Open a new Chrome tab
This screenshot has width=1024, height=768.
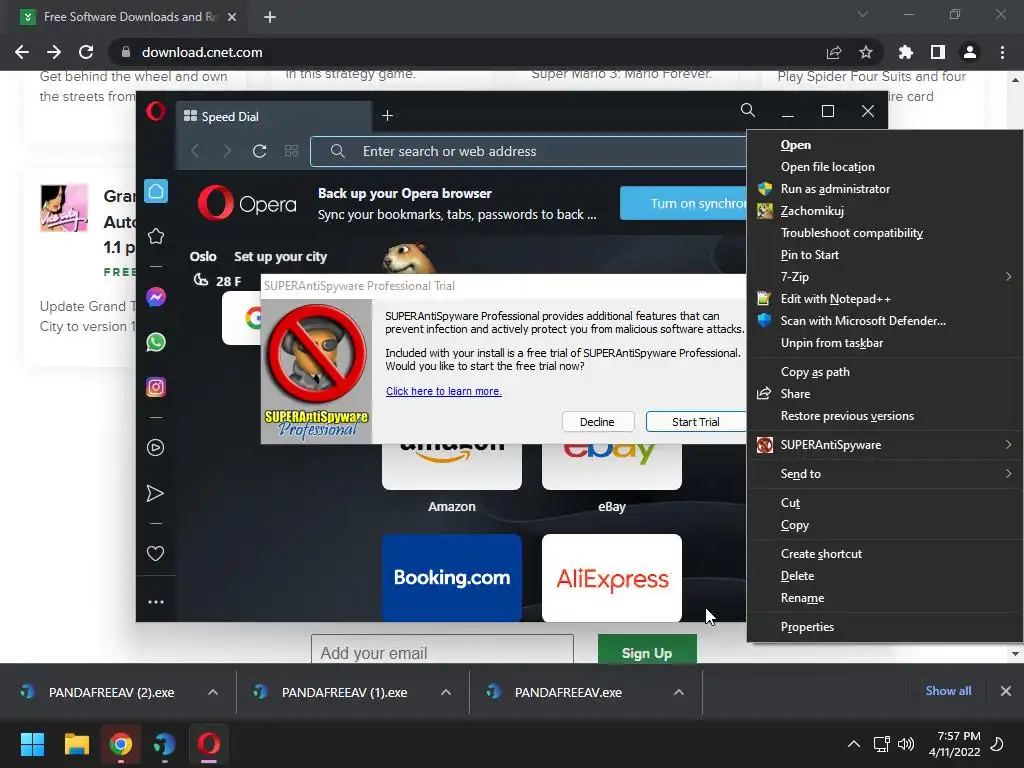(270, 17)
